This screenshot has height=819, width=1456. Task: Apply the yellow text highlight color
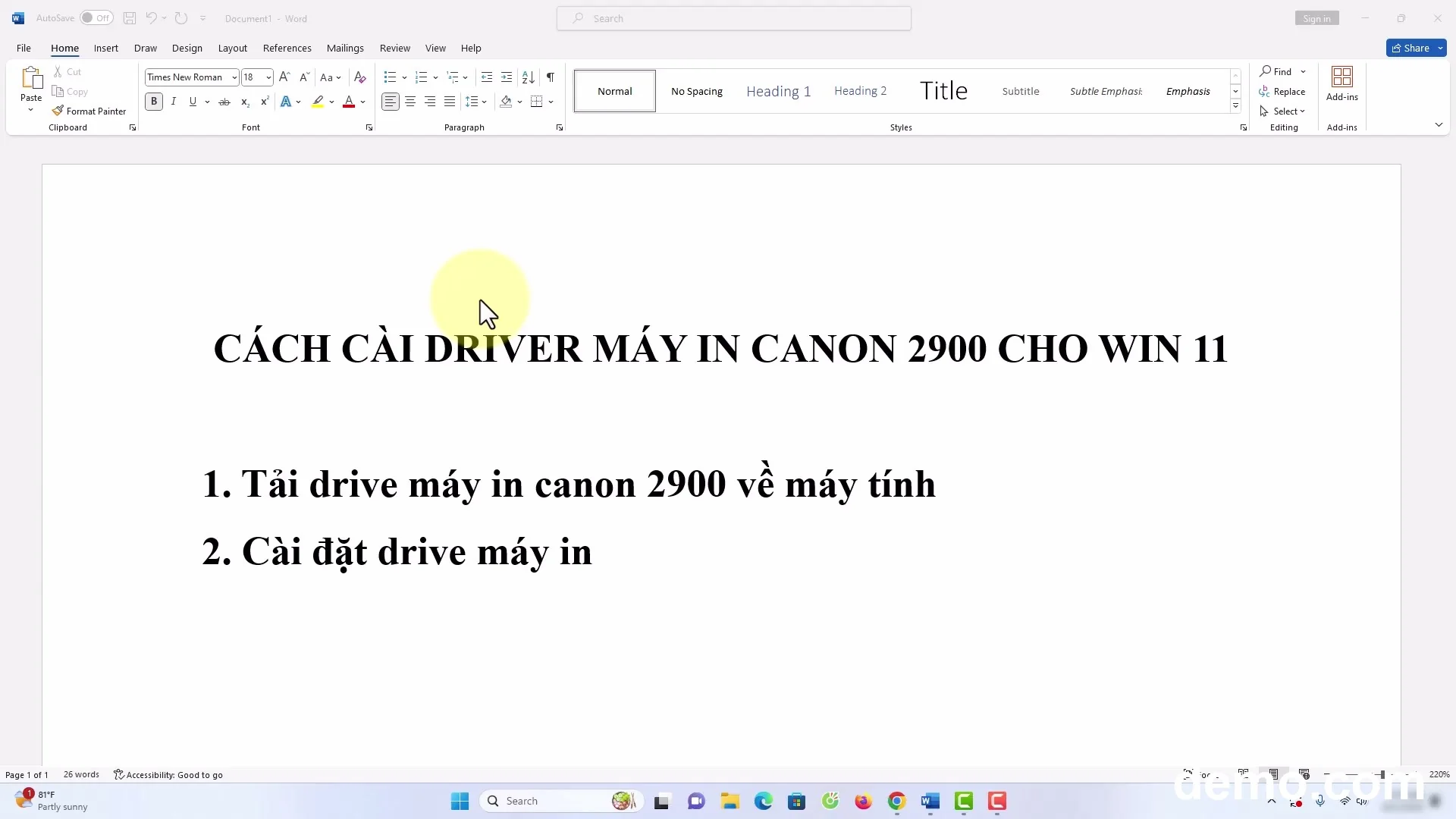pyautogui.click(x=318, y=102)
